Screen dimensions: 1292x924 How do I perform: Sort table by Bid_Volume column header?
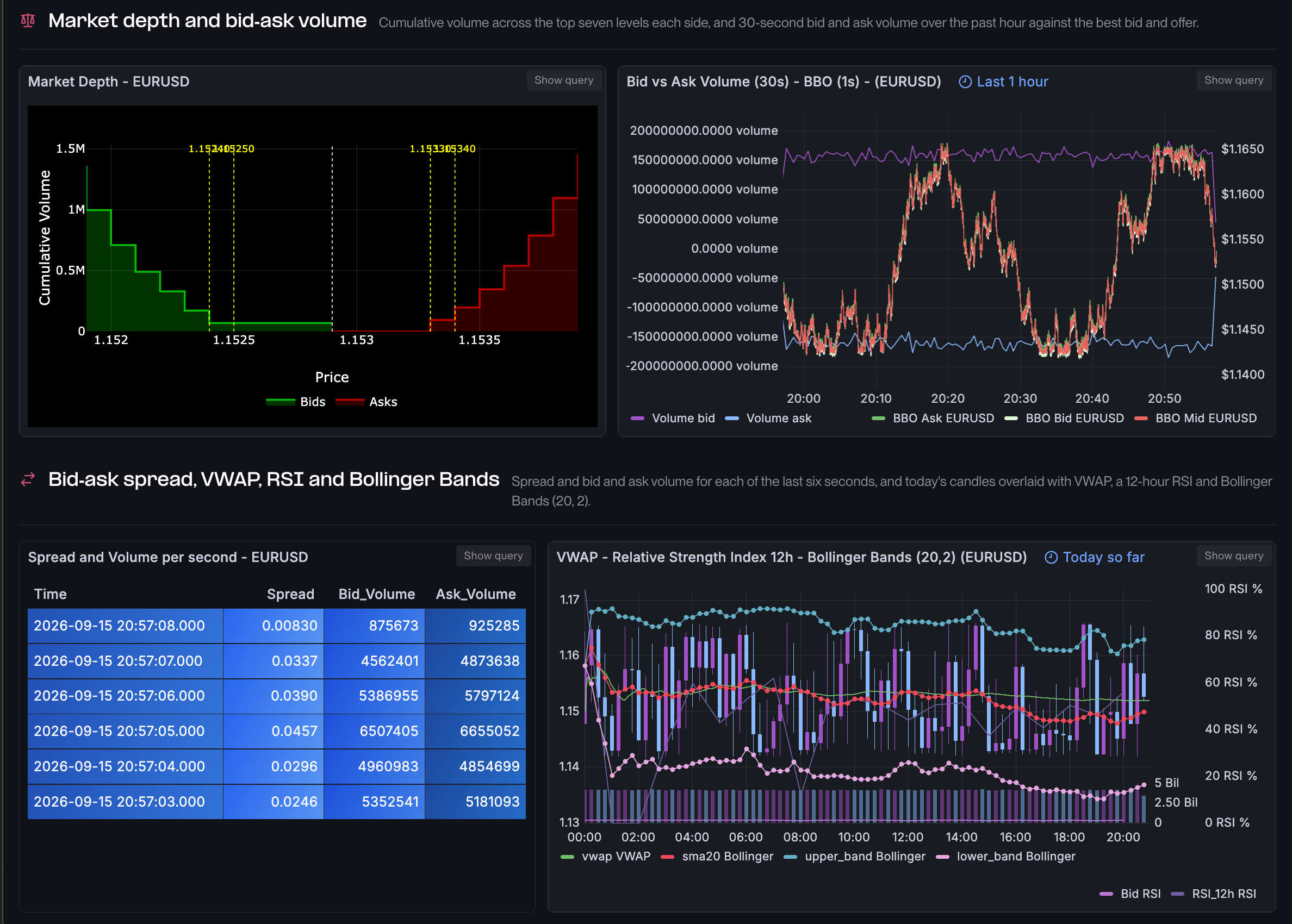(x=376, y=595)
